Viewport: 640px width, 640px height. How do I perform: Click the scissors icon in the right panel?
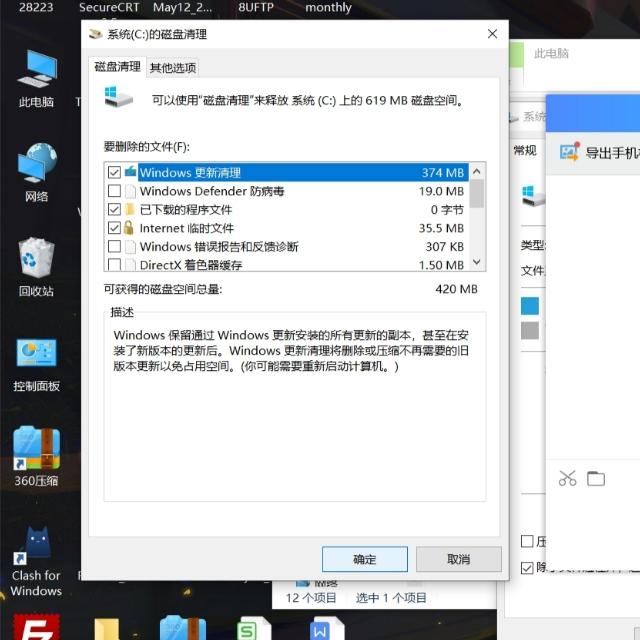567,478
